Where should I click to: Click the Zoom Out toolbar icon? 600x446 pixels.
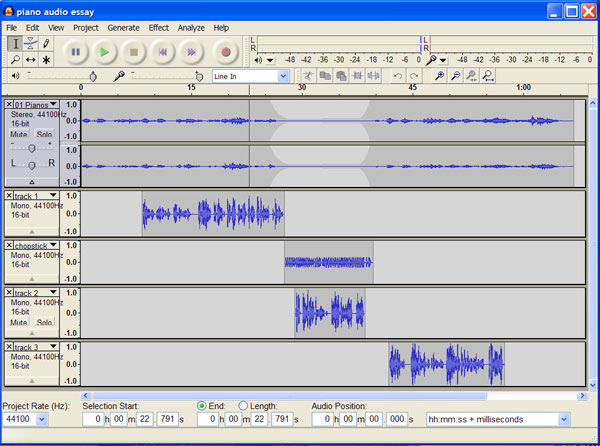coord(455,76)
